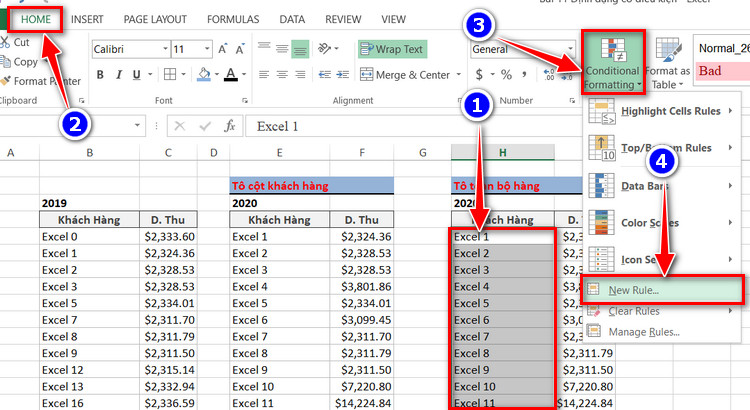Click Align Right icon
This screenshot has width=750, height=410.
(300, 75)
